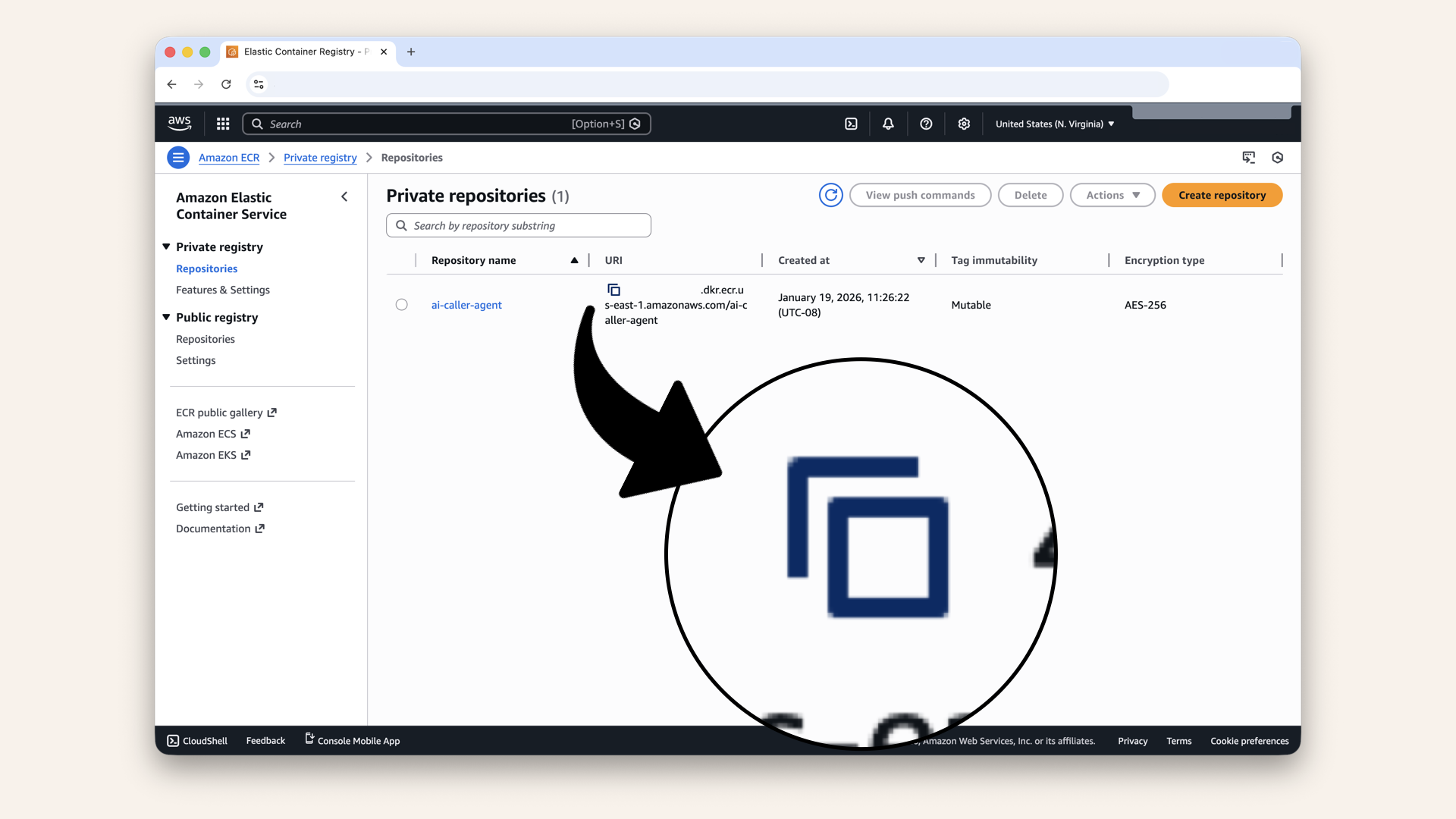Open the notifications bell
Viewport: 1456px width, 819px height.
pyautogui.click(x=888, y=124)
